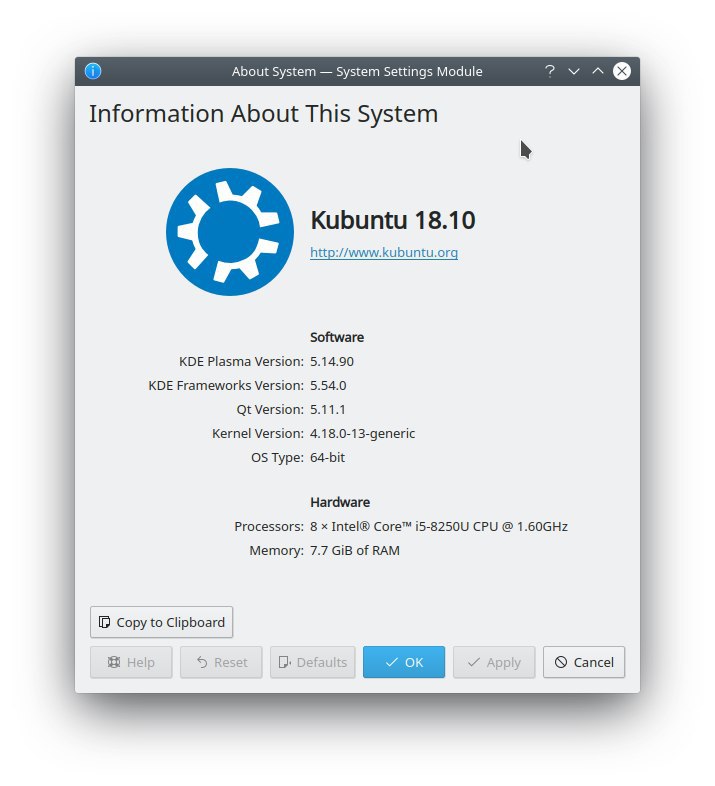Click the OS Type label

pos(277,458)
